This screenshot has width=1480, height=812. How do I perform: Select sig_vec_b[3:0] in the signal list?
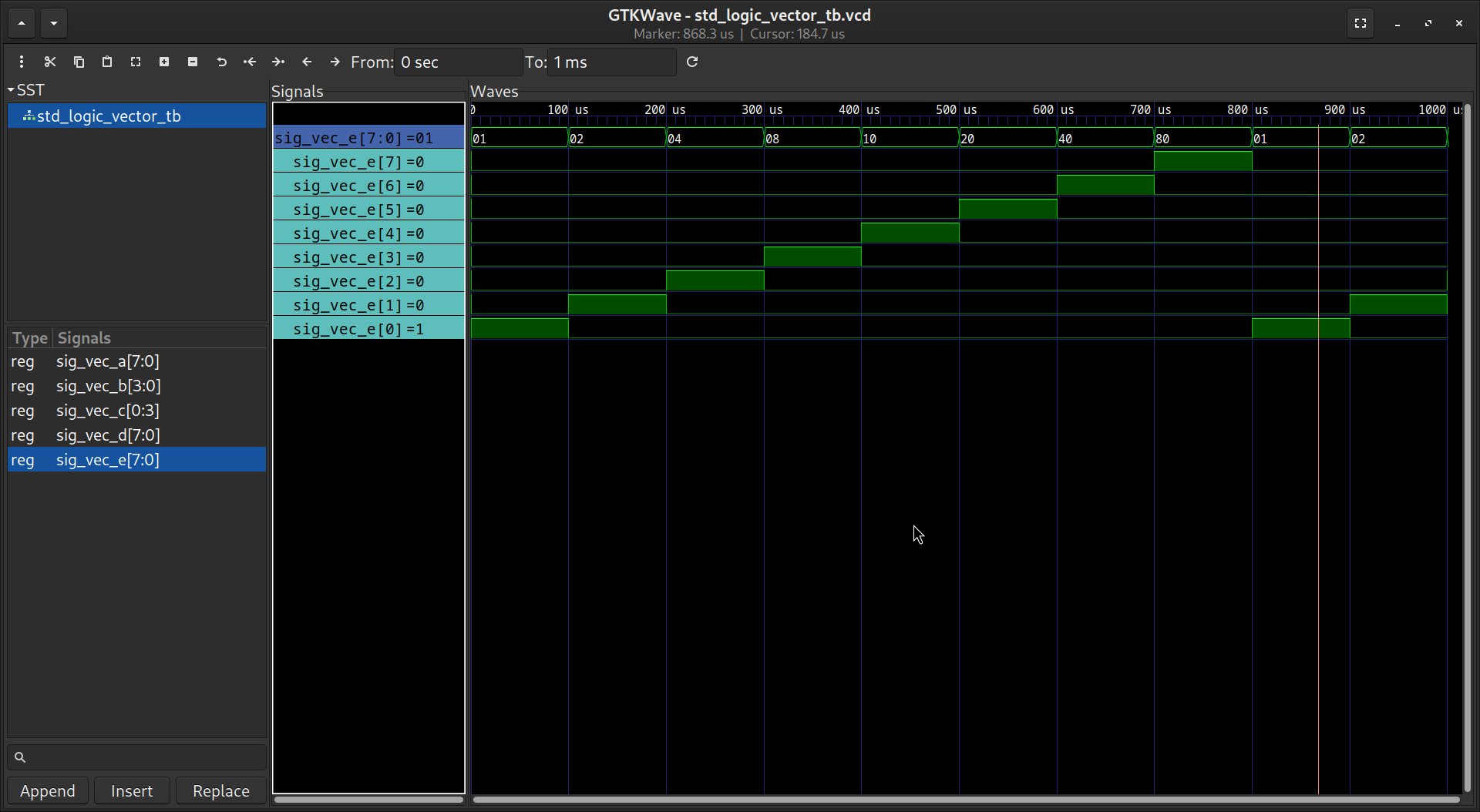[x=137, y=386]
